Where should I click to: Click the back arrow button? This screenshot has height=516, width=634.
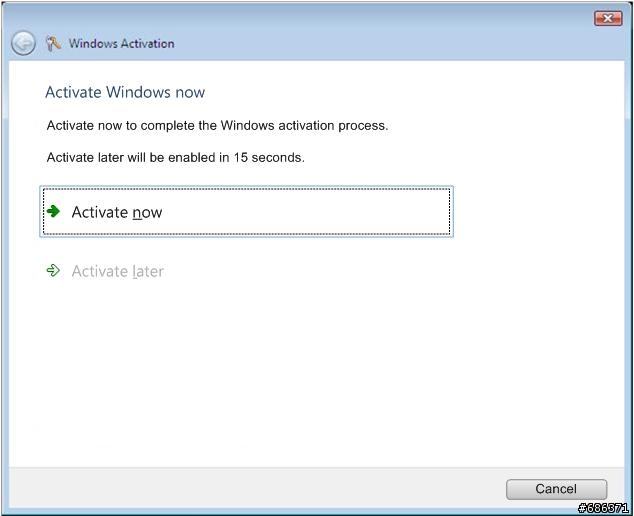23,43
